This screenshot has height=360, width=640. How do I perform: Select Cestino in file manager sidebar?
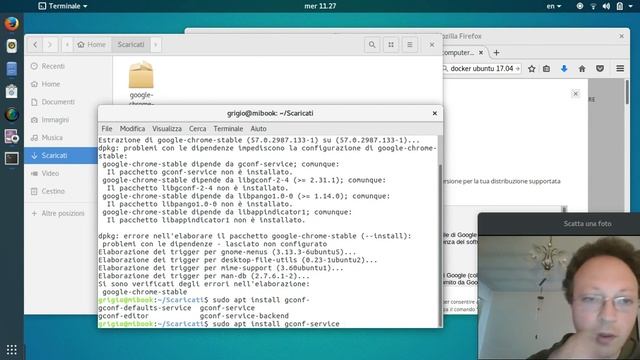coord(60,191)
